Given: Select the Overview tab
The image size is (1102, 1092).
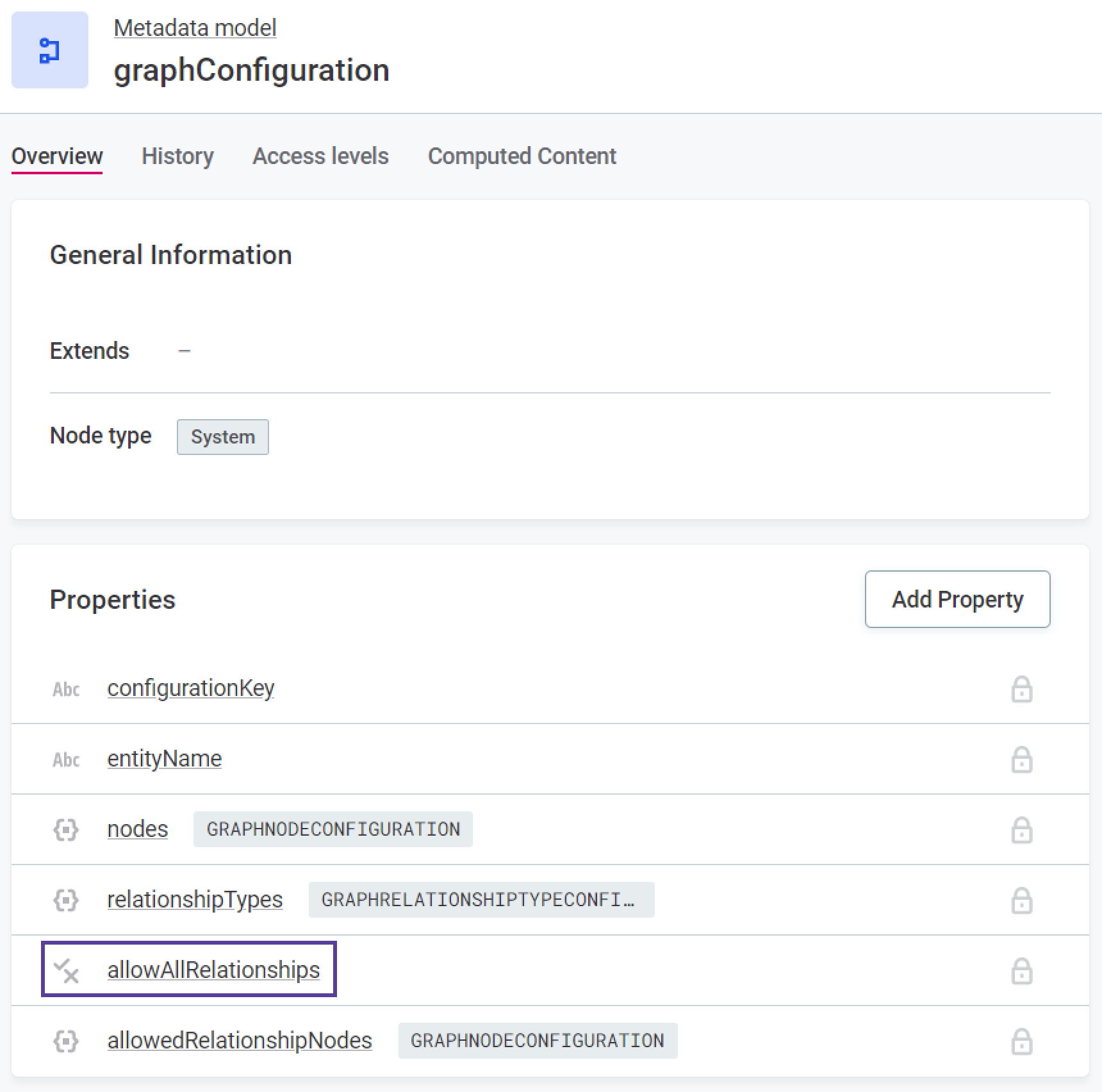Looking at the screenshot, I should [x=57, y=156].
